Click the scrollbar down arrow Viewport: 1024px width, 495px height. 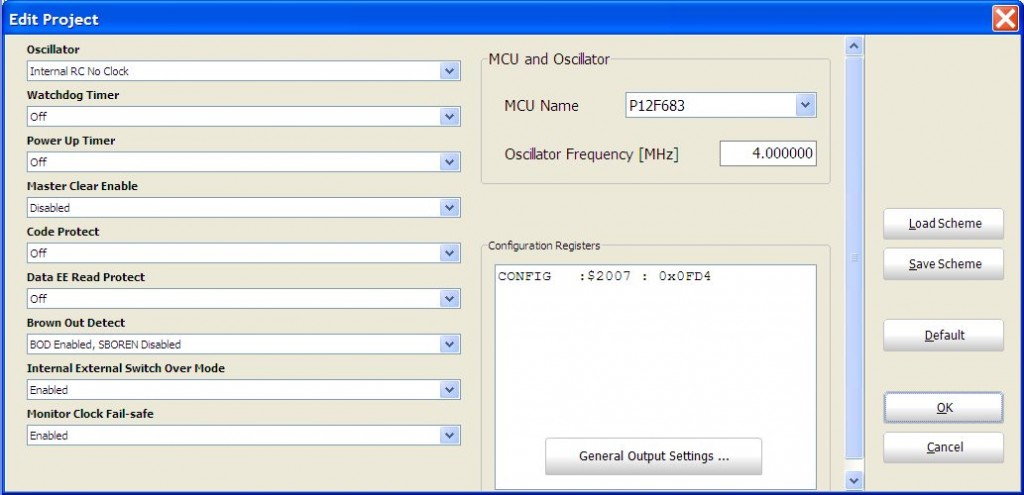click(854, 481)
